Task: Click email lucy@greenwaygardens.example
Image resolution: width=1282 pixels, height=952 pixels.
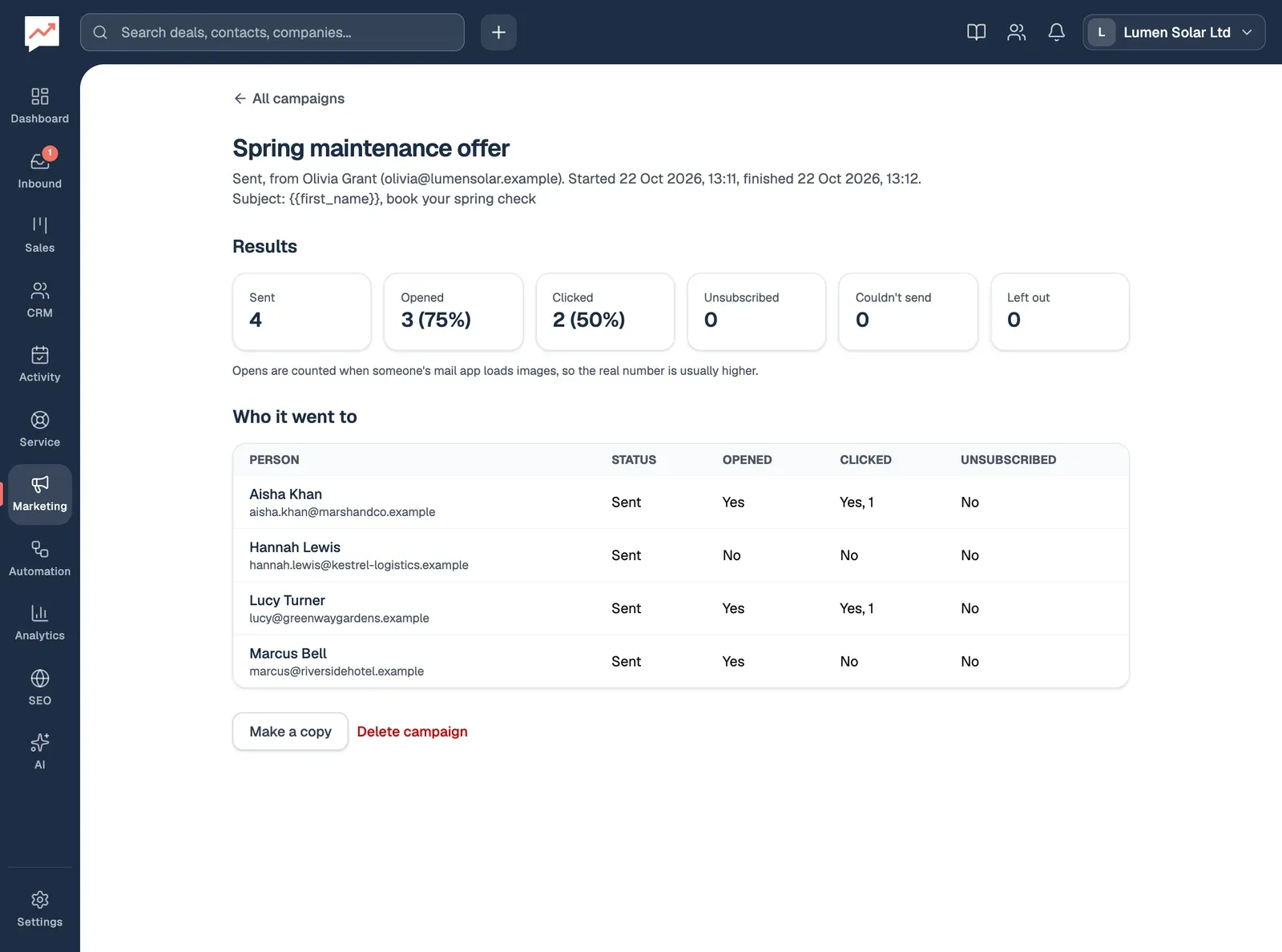Action: tap(339, 618)
